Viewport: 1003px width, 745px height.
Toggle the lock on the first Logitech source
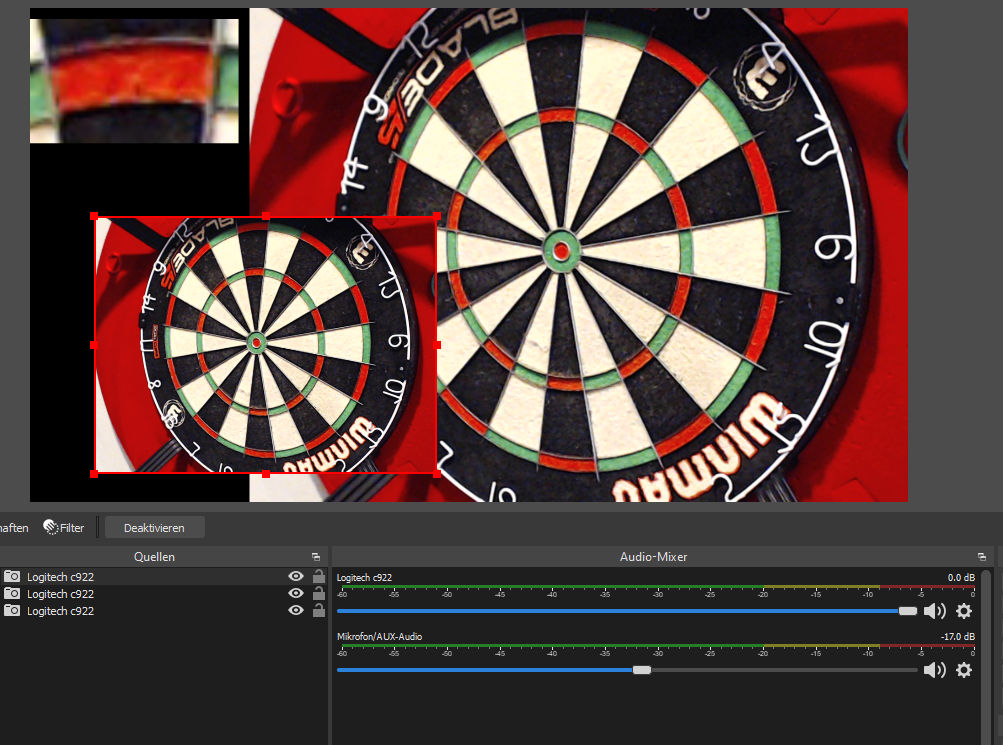tap(318, 577)
